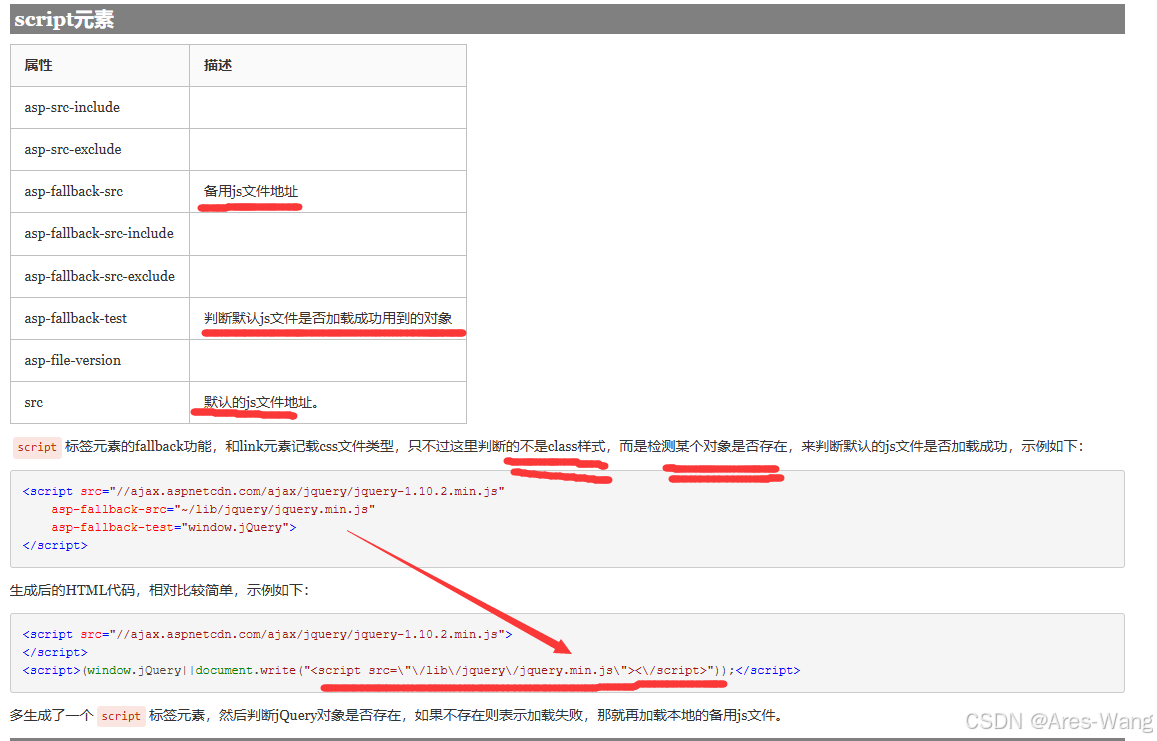Screen dimensions: 1157x741
Task: Click the 'src' attribute table cell
Action: pos(100,403)
